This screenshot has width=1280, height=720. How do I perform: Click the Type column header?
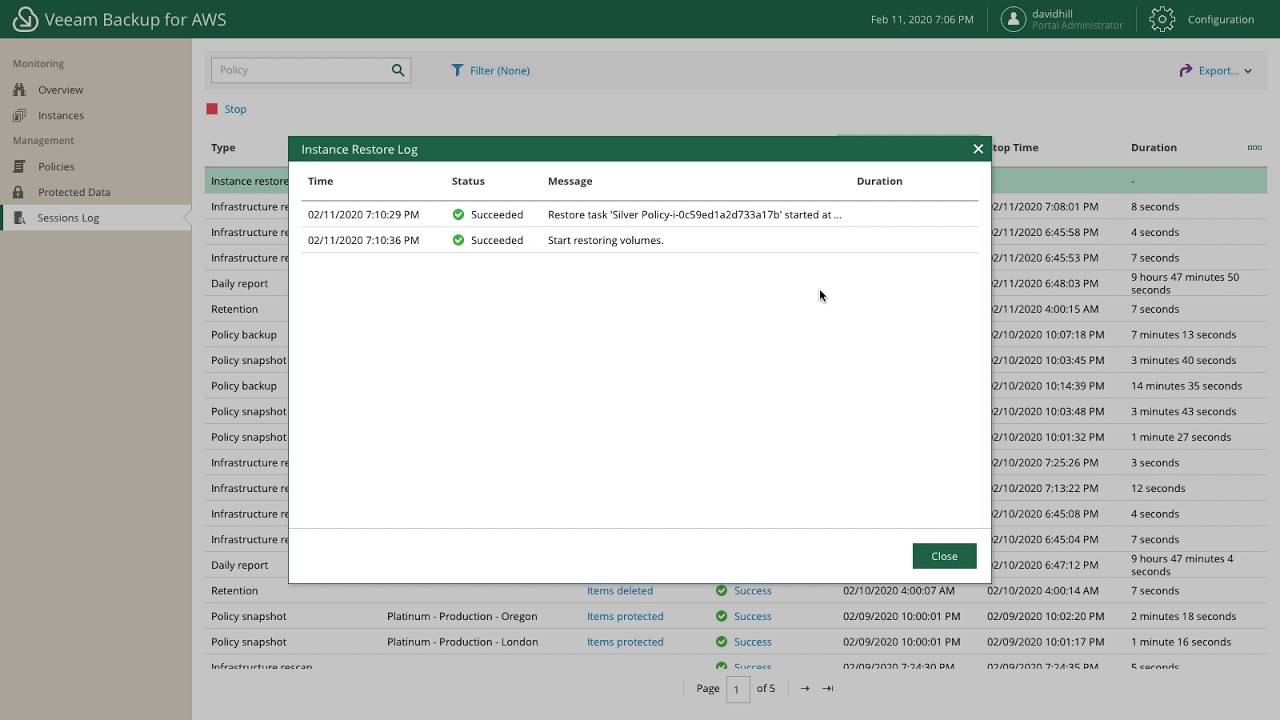click(223, 148)
